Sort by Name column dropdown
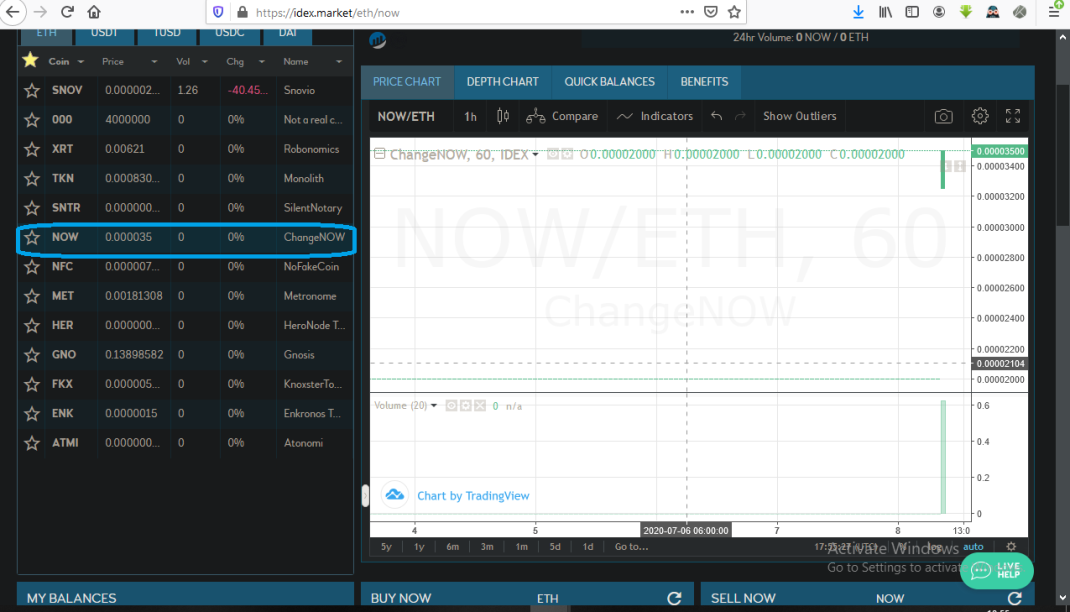 pos(339,61)
